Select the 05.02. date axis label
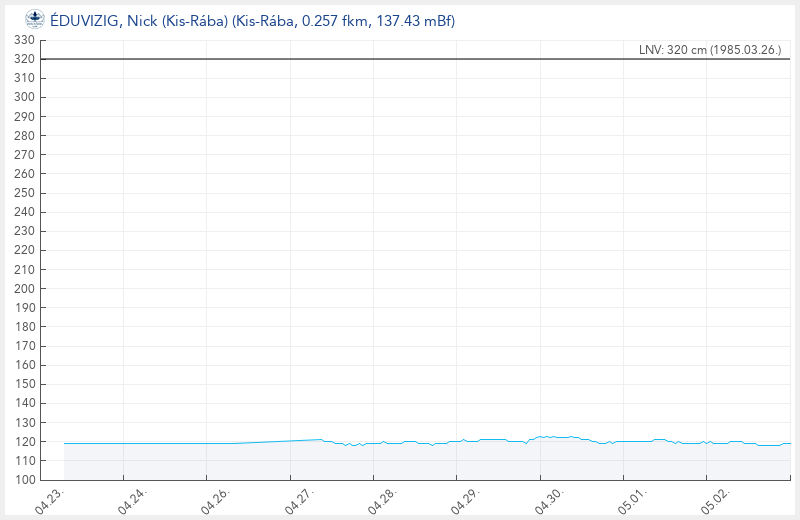 coord(715,501)
